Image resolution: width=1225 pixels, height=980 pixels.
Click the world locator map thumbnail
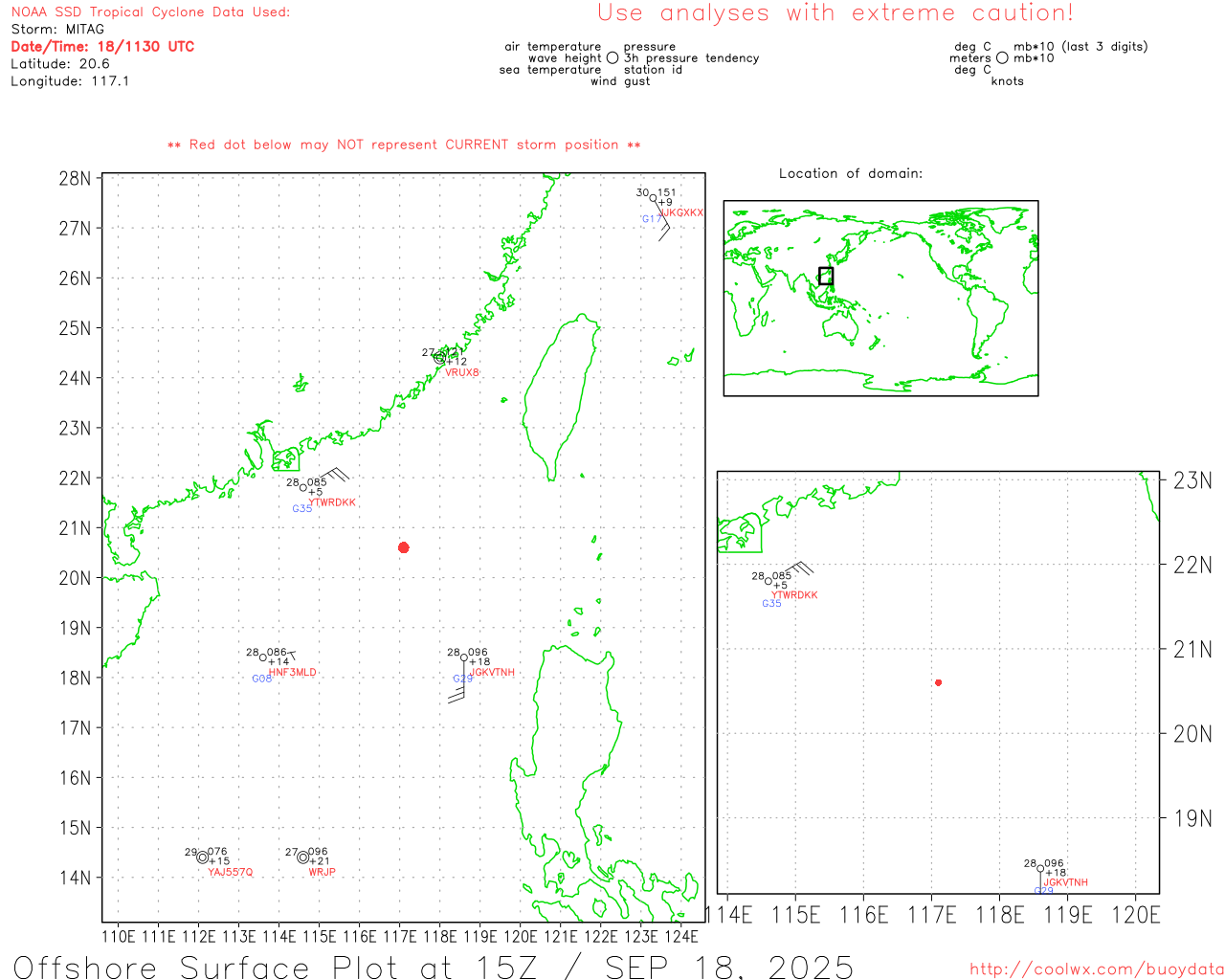[x=880, y=298]
